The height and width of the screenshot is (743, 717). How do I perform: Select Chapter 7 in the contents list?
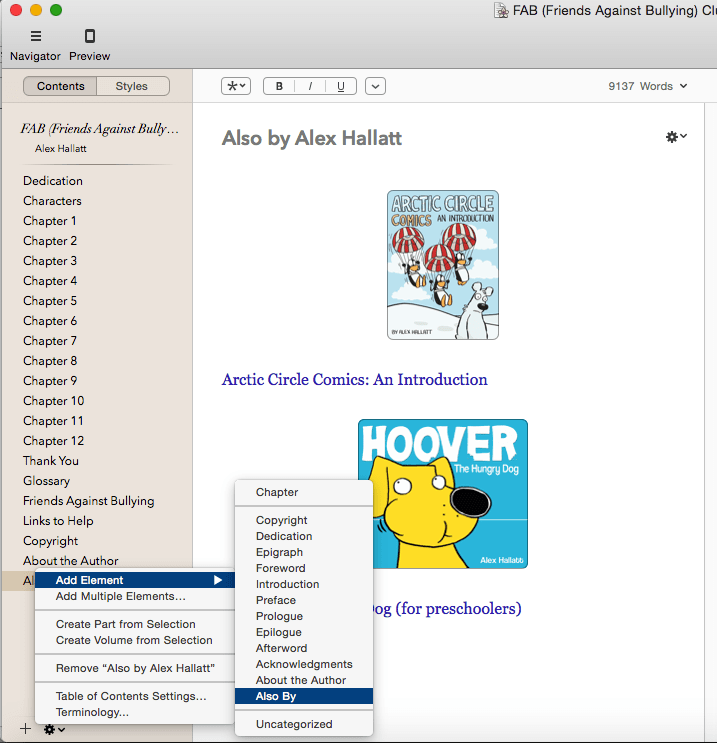(50, 341)
